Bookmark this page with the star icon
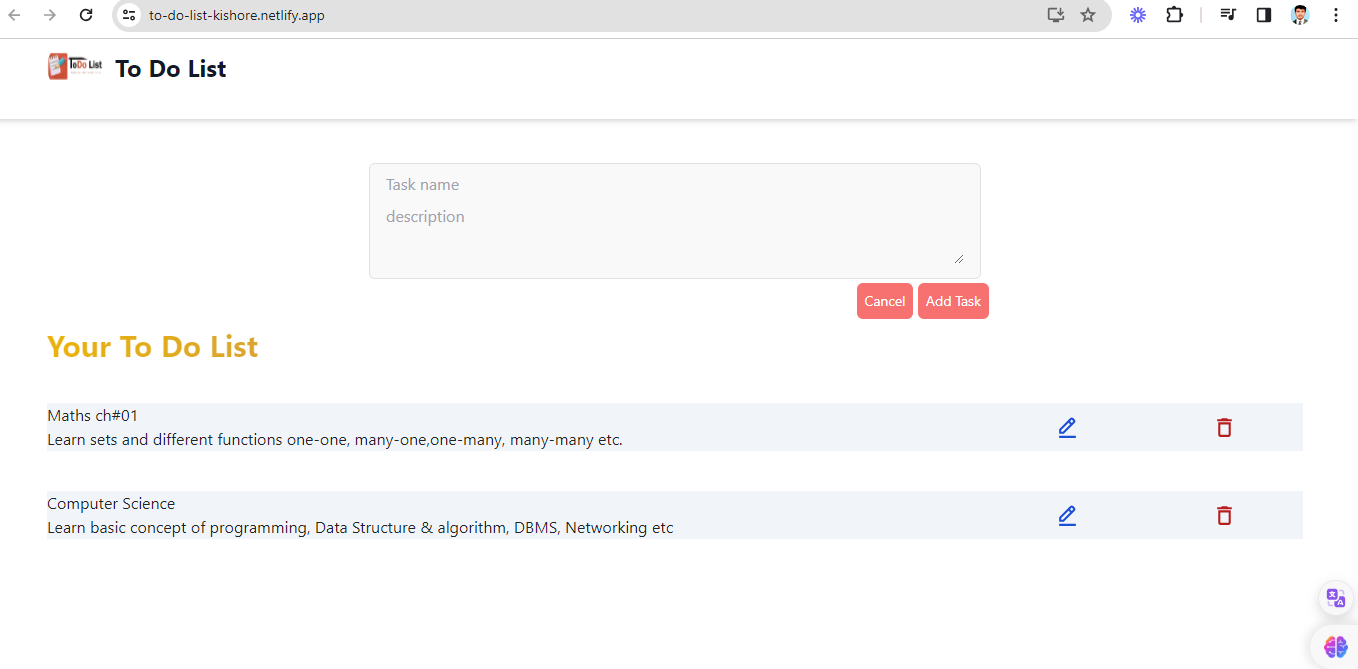Image resolution: width=1358 pixels, height=669 pixels. (1088, 15)
